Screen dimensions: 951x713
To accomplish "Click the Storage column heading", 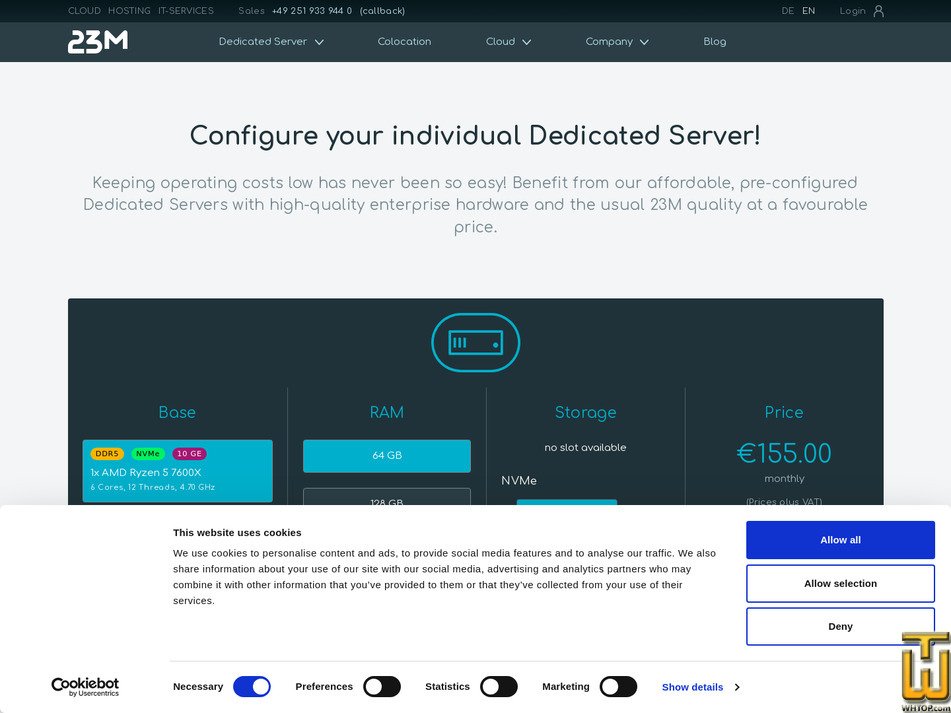I will [585, 412].
